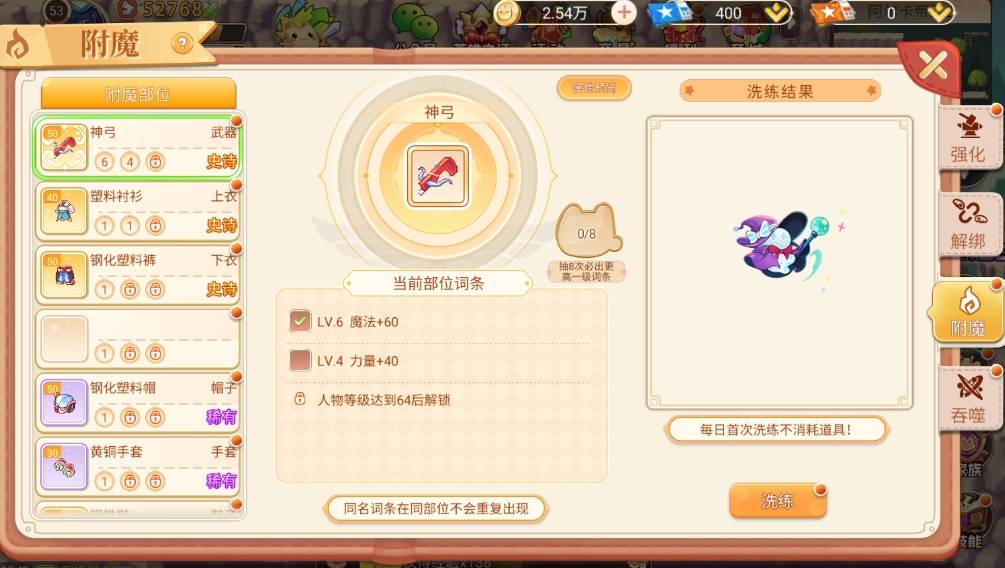The height and width of the screenshot is (568, 1005).
Task: Select the 黄铜手套 gloves equipment icon
Action: tap(63, 467)
